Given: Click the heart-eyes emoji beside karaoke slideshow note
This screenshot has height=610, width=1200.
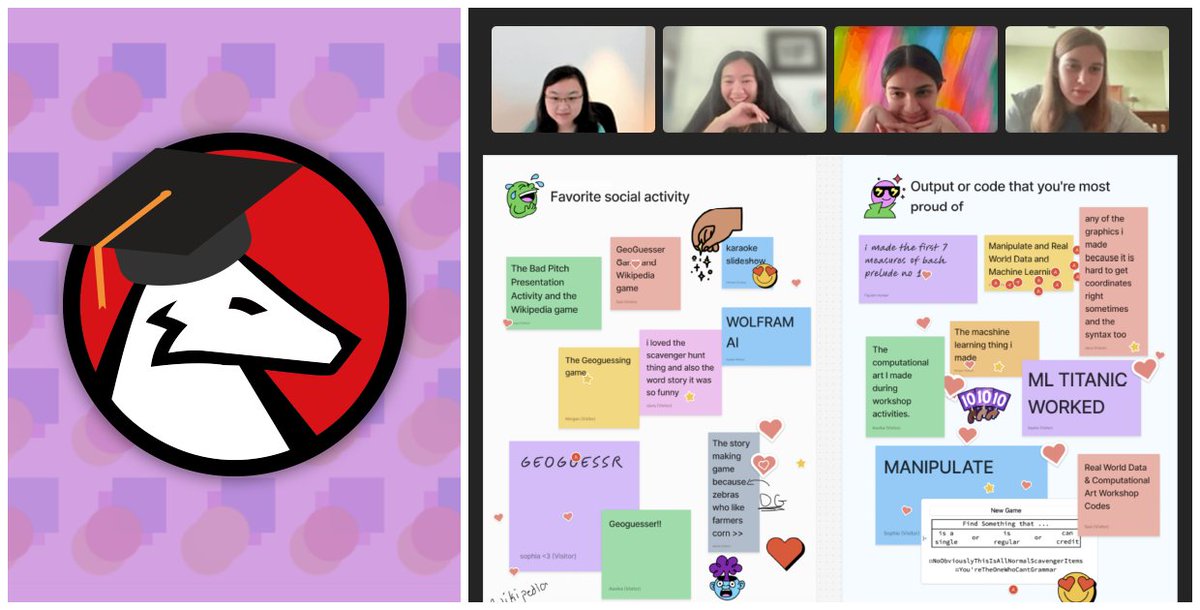Looking at the screenshot, I should point(764,276).
